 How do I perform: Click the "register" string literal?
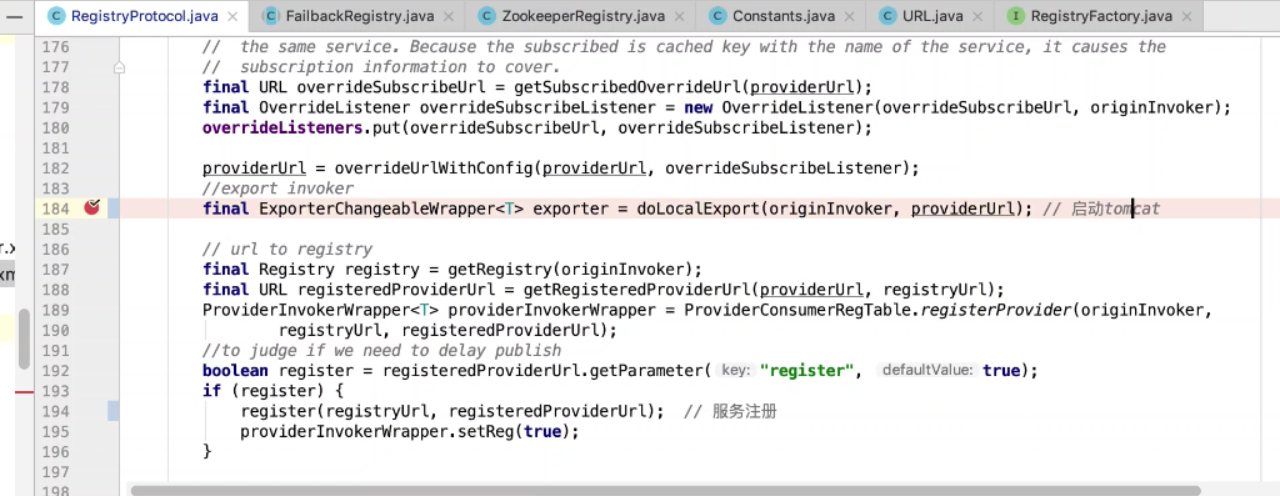coord(806,371)
